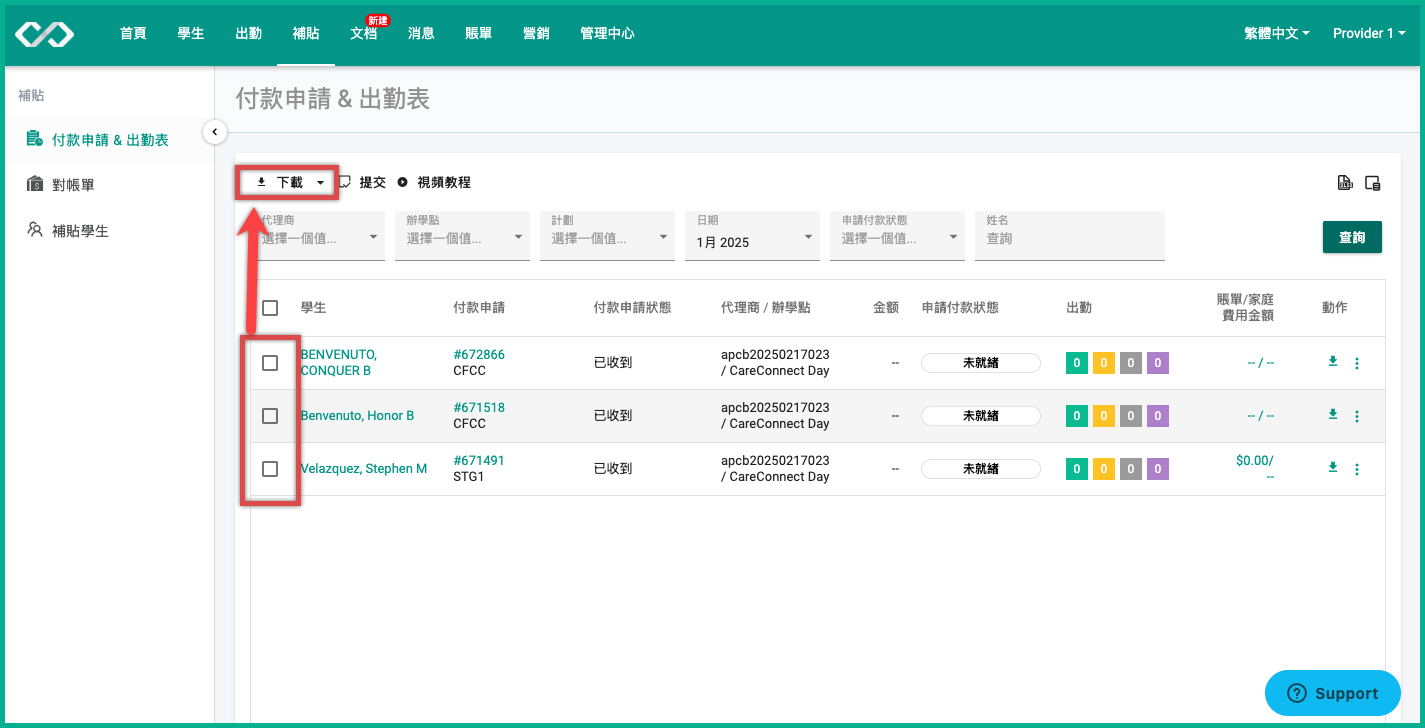The height and width of the screenshot is (728, 1425).
Task: Open the 下載 download dropdown
Action: pyautogui.click(x=289, y=182)
